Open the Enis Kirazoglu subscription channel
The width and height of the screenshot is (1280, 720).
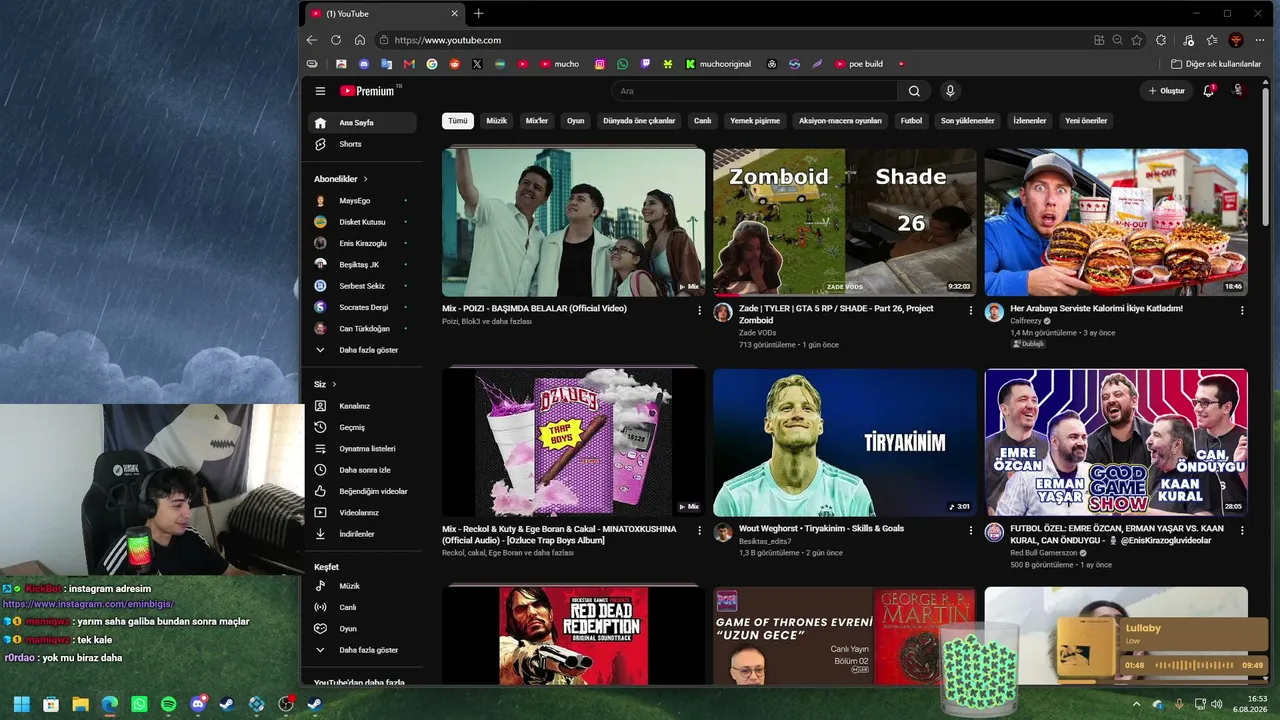363,243
